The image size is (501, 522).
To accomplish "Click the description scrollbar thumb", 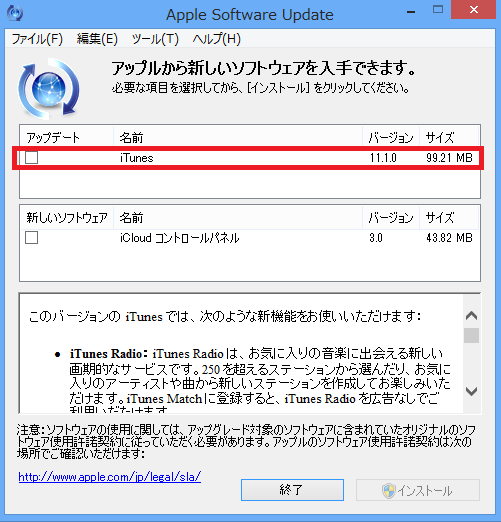I will pos(471,335).
